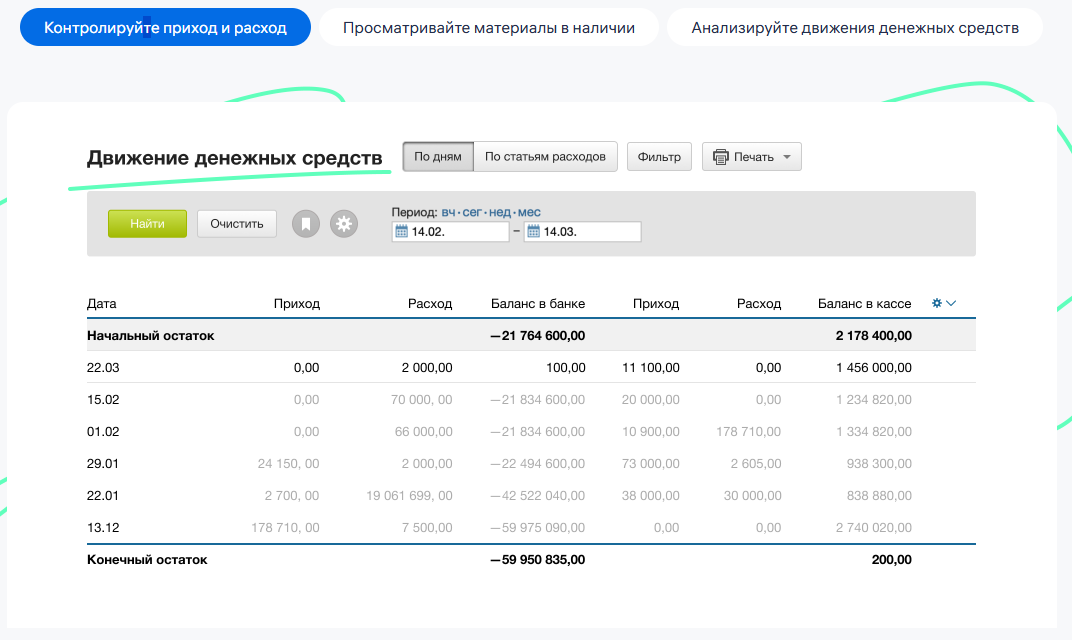Choose the нед period shortcut

[x=500, y=212]
